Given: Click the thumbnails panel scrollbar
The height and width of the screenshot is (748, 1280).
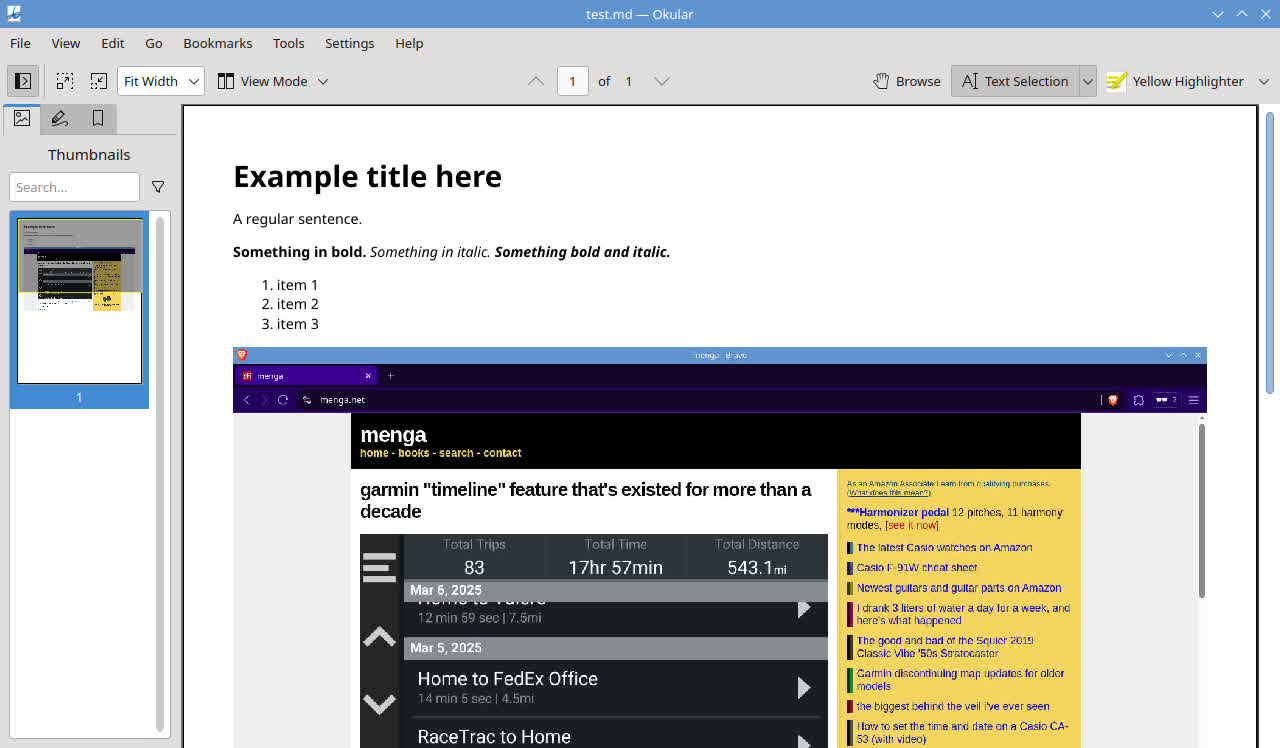Looking at the screenshot, I should pos(160,473).
